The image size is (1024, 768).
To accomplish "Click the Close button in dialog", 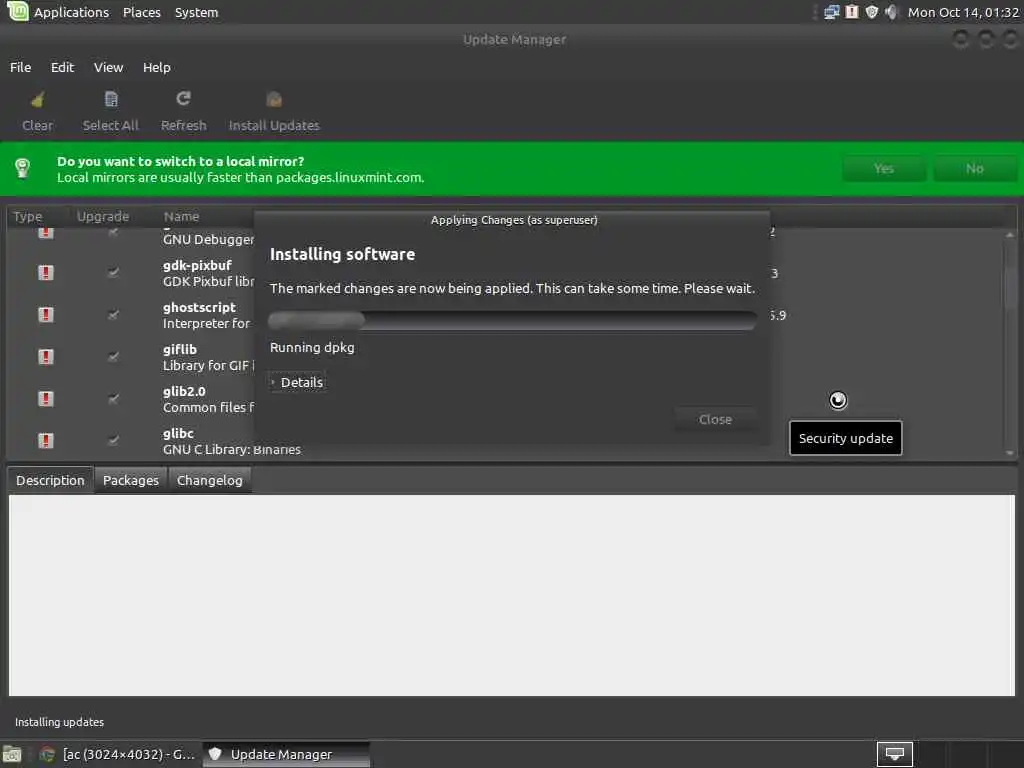I will tap(715, 419).
